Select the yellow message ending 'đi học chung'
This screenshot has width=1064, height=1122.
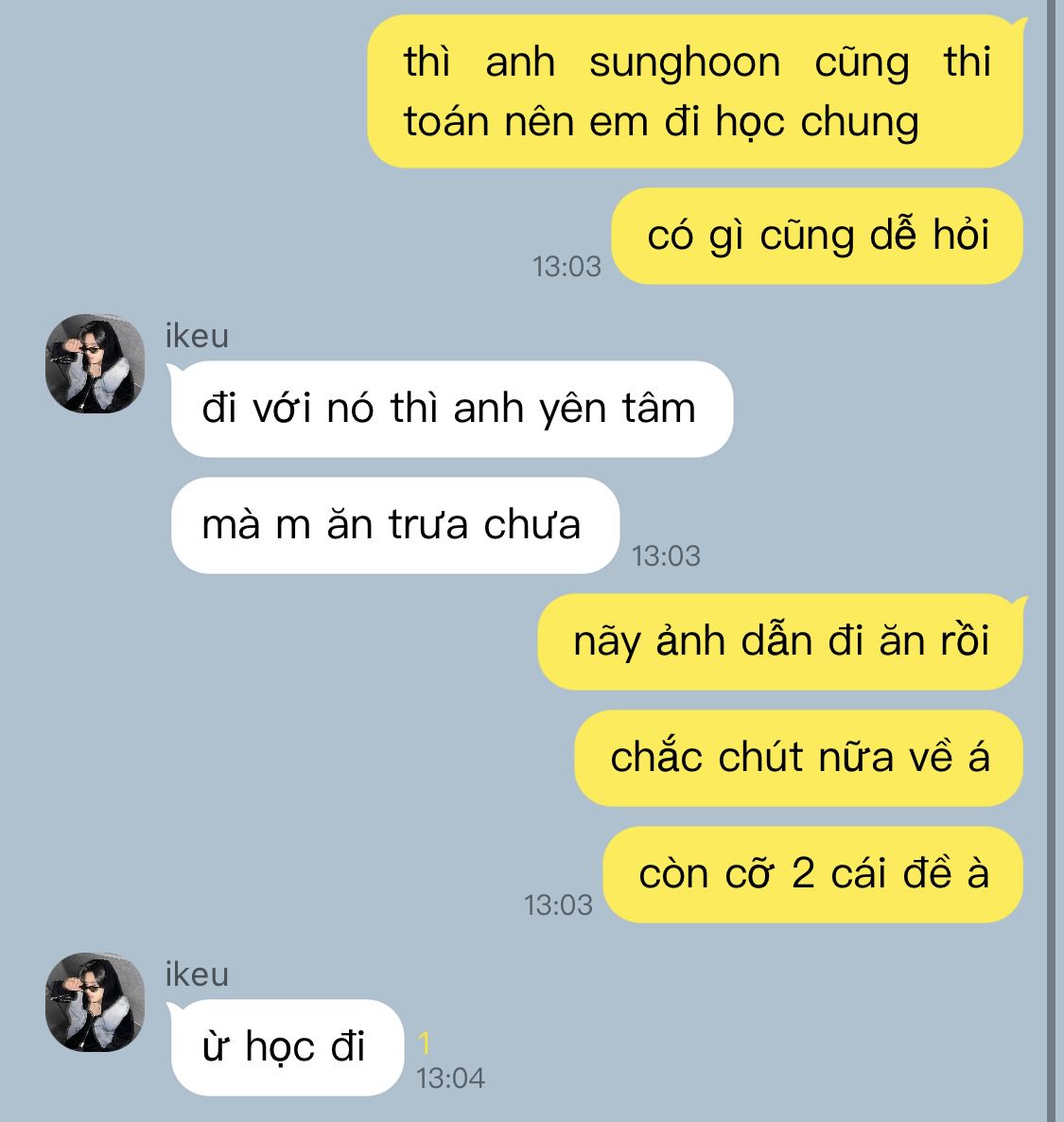pyautogui.click(x=695, y=92)
